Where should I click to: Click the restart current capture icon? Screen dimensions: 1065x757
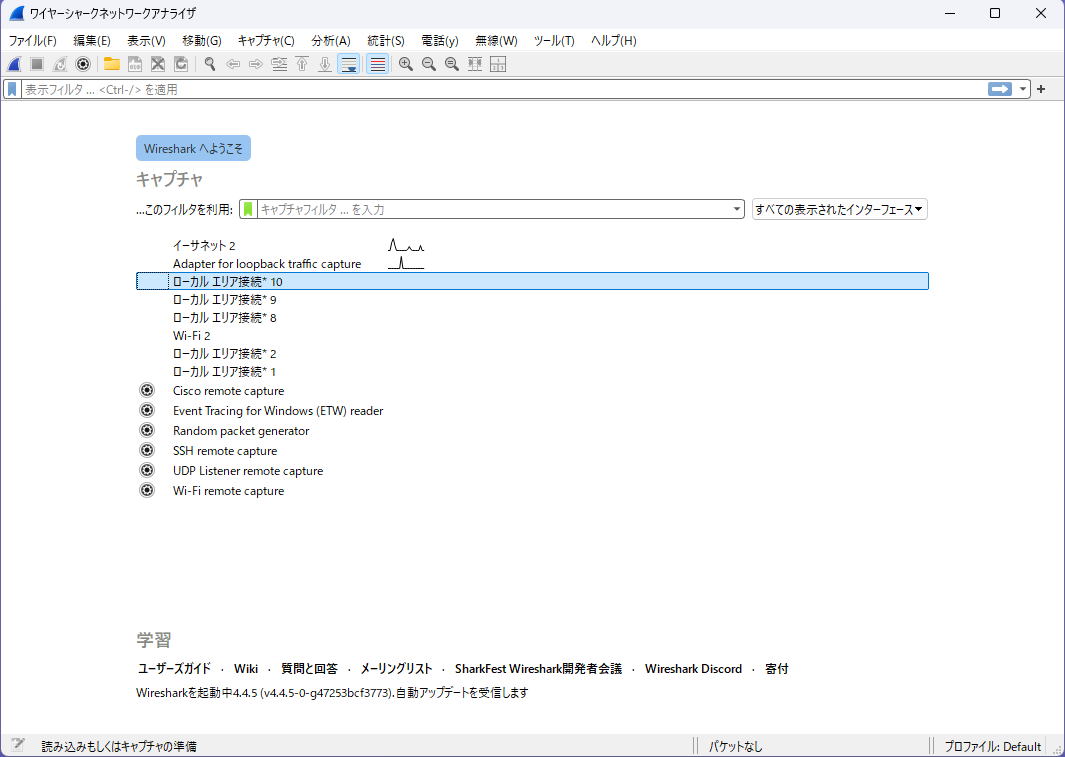coord(60,64)
